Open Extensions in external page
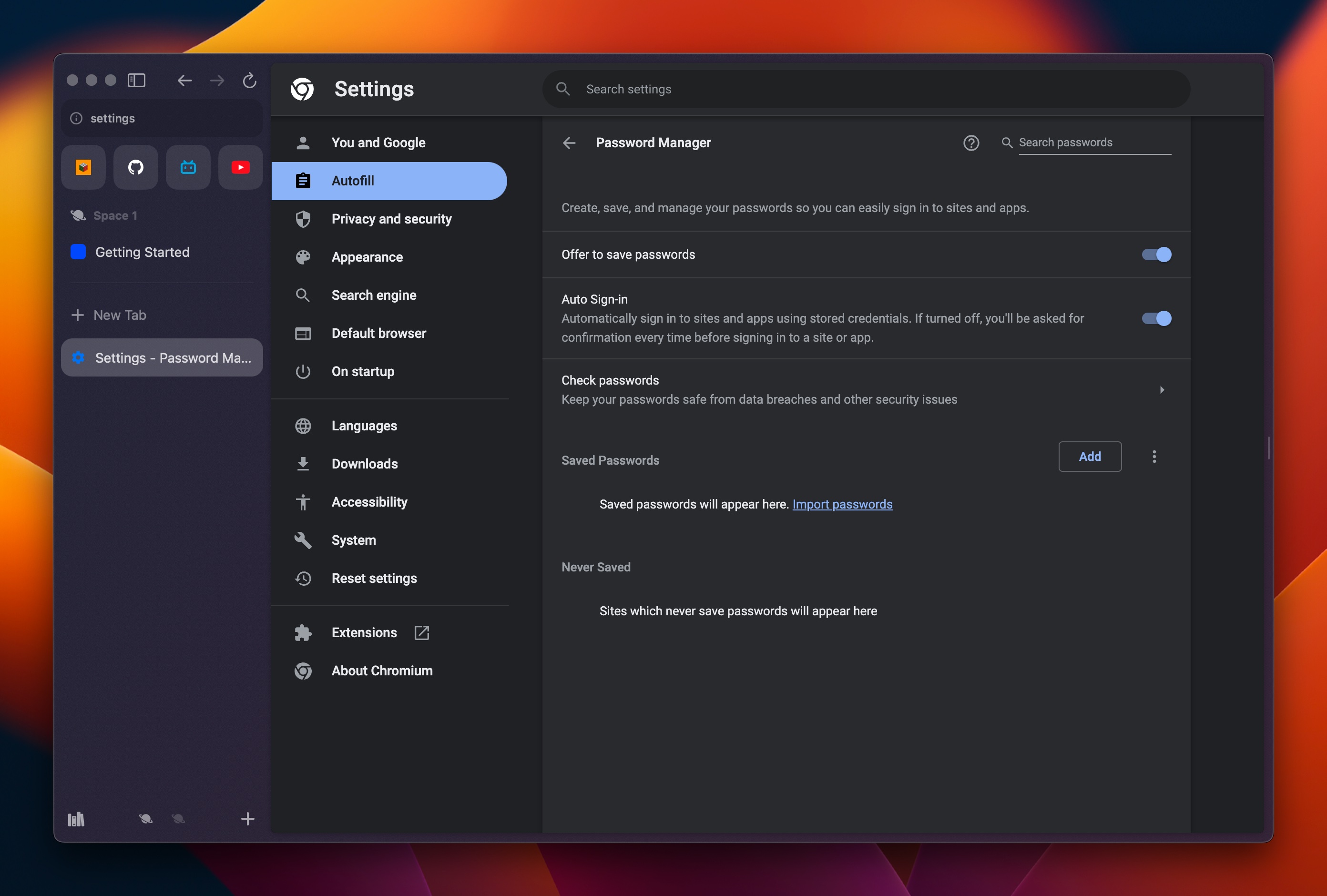The height and width of the screenshot is (896, 1327). [x=421, y=633]
